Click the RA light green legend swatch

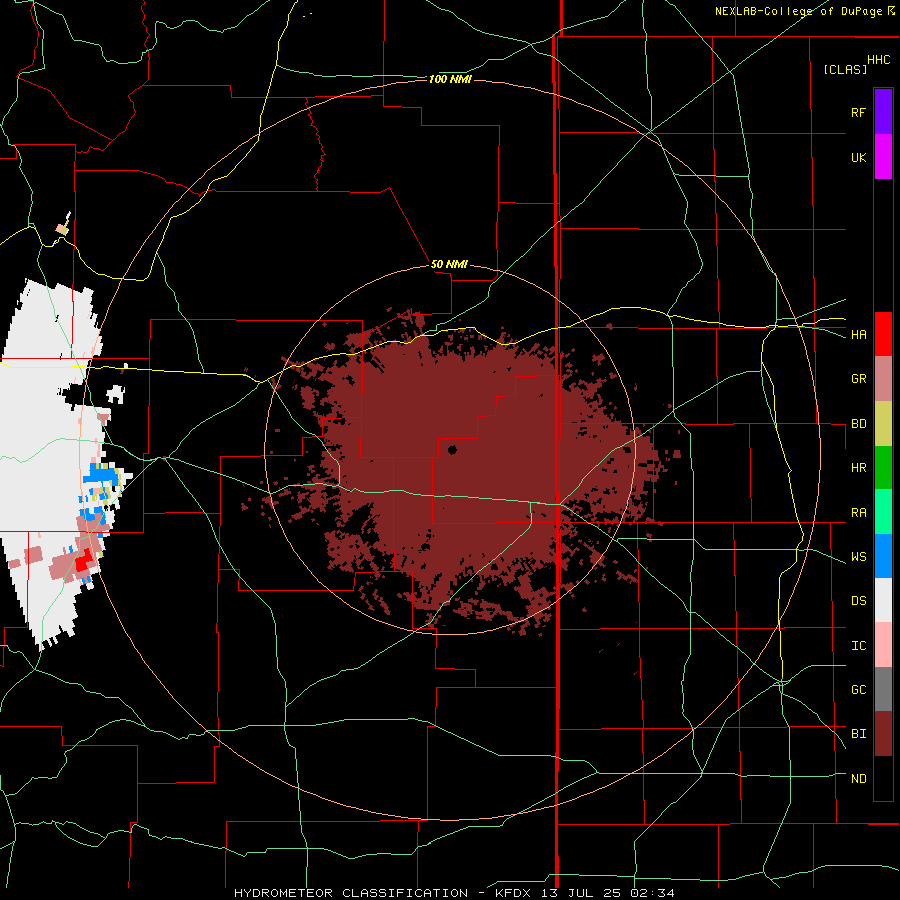point(883,512)
